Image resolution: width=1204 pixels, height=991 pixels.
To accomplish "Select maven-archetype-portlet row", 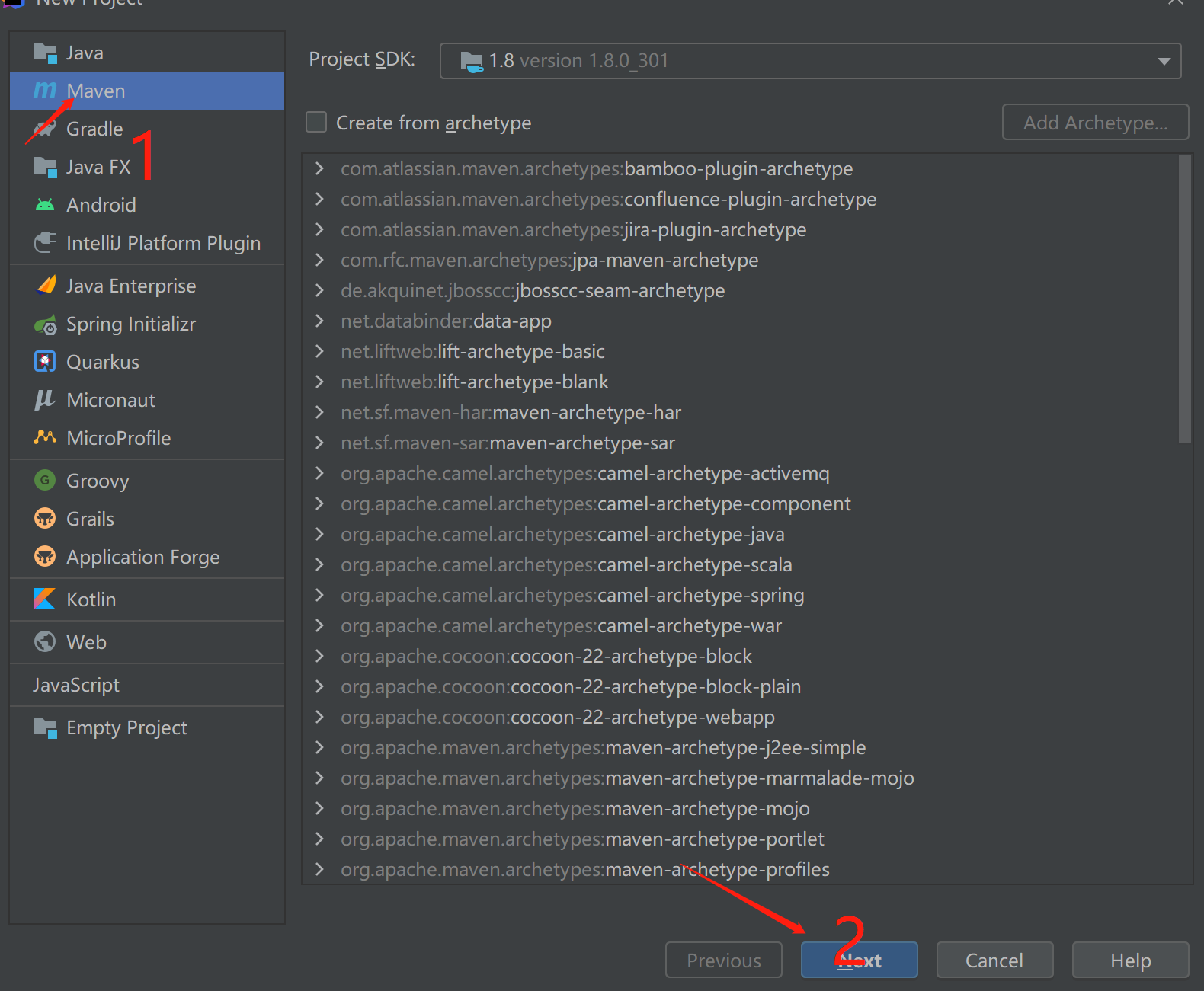I will [747, 839].
